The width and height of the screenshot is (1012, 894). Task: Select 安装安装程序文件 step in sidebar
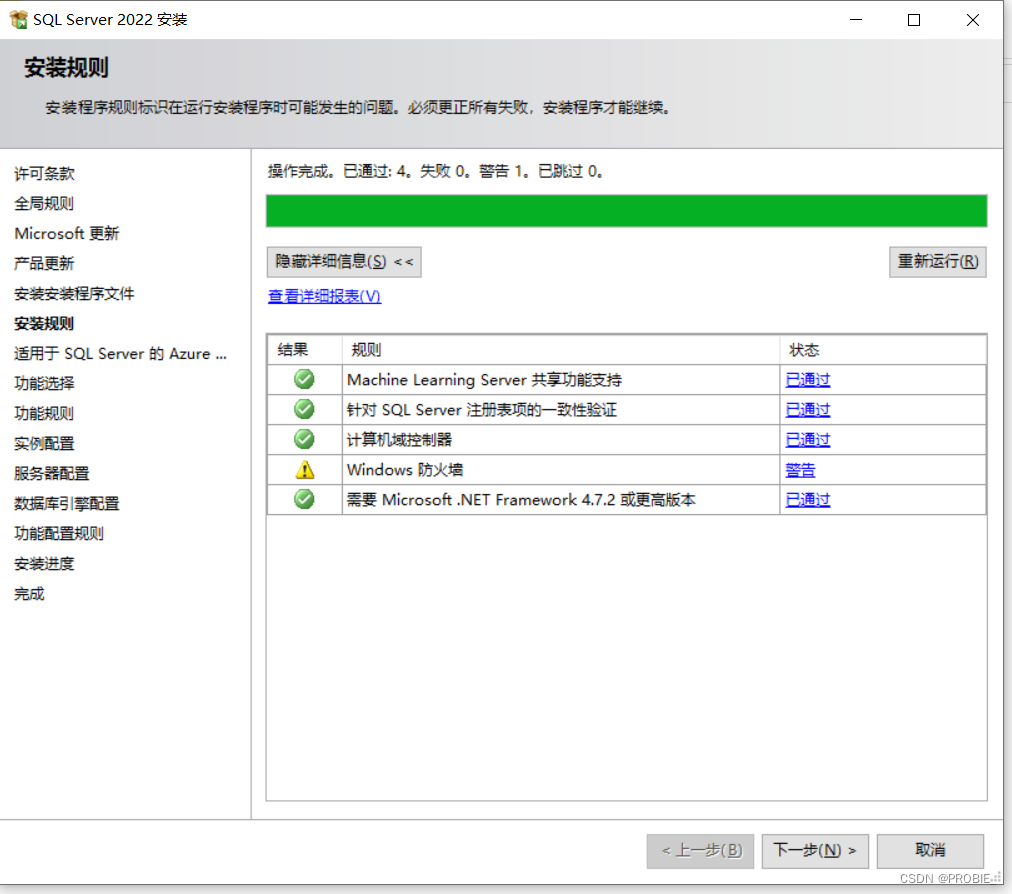74,294
